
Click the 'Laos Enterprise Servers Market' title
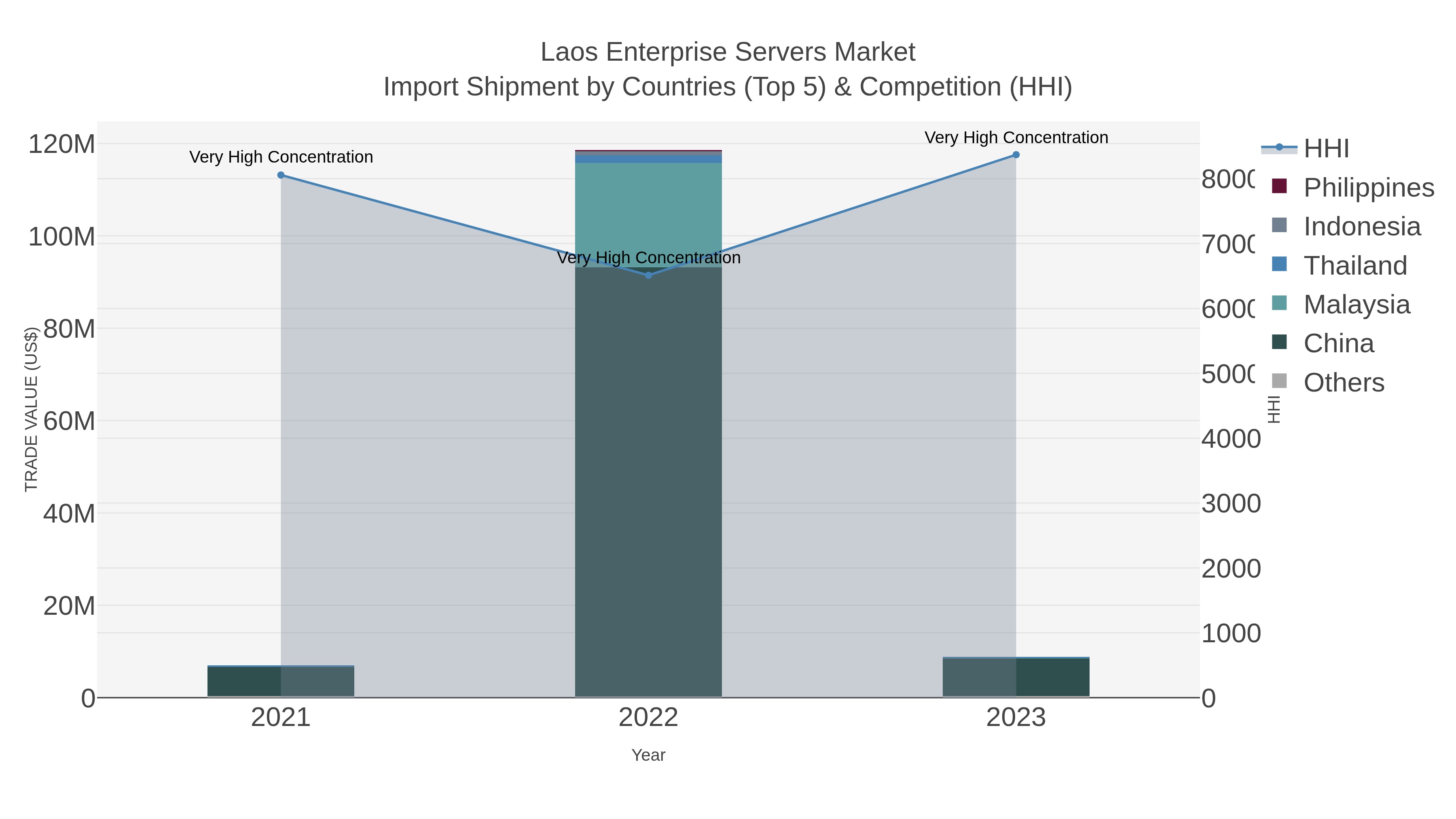coord(728,52)
